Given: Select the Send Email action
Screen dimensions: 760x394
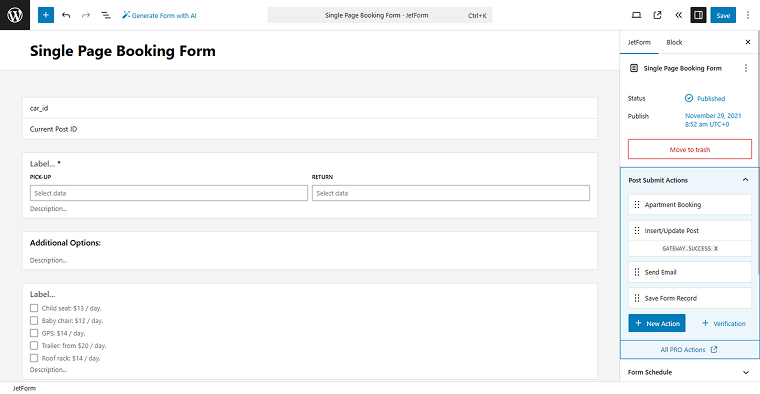Looking at the screenshot, I should (690, 272).
